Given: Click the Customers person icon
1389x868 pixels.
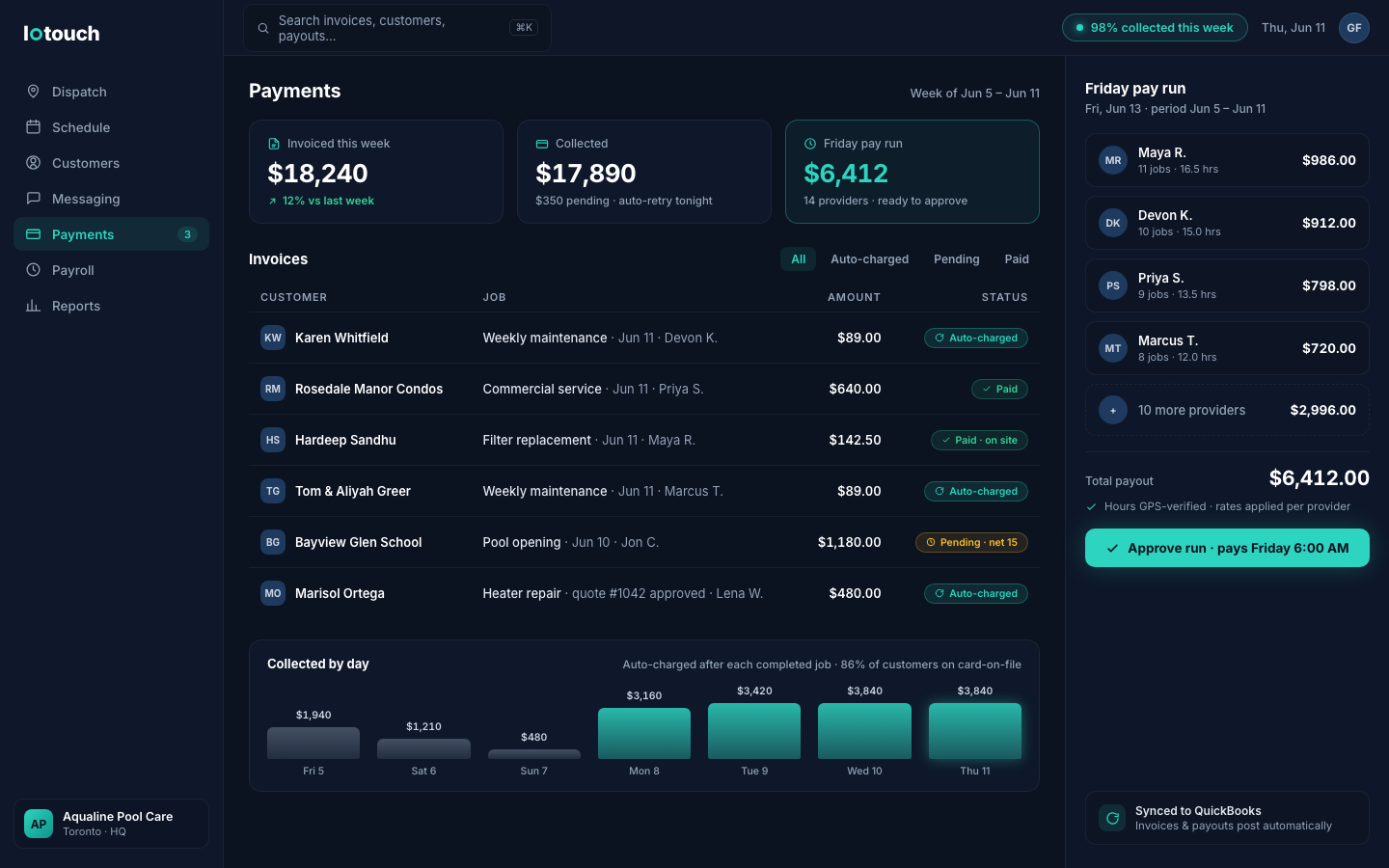Looking at the screenshot, I should (33, 163).
